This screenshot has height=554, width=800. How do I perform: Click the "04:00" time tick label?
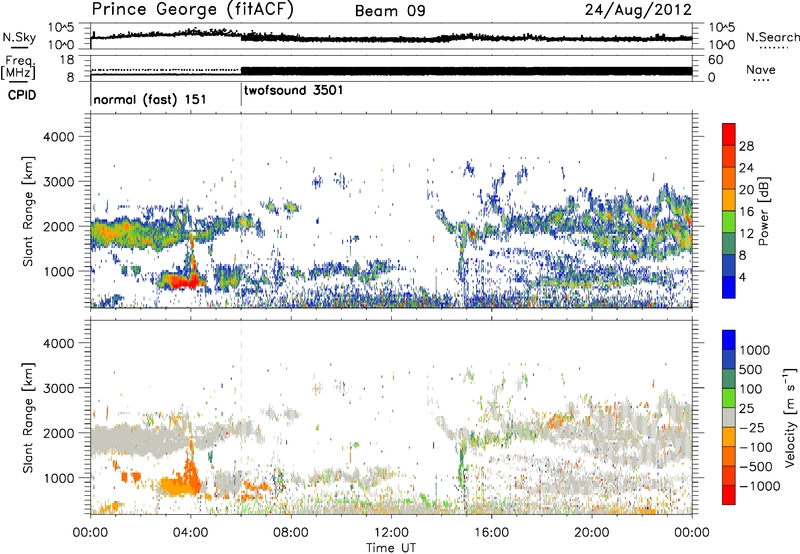pos(190,532)
